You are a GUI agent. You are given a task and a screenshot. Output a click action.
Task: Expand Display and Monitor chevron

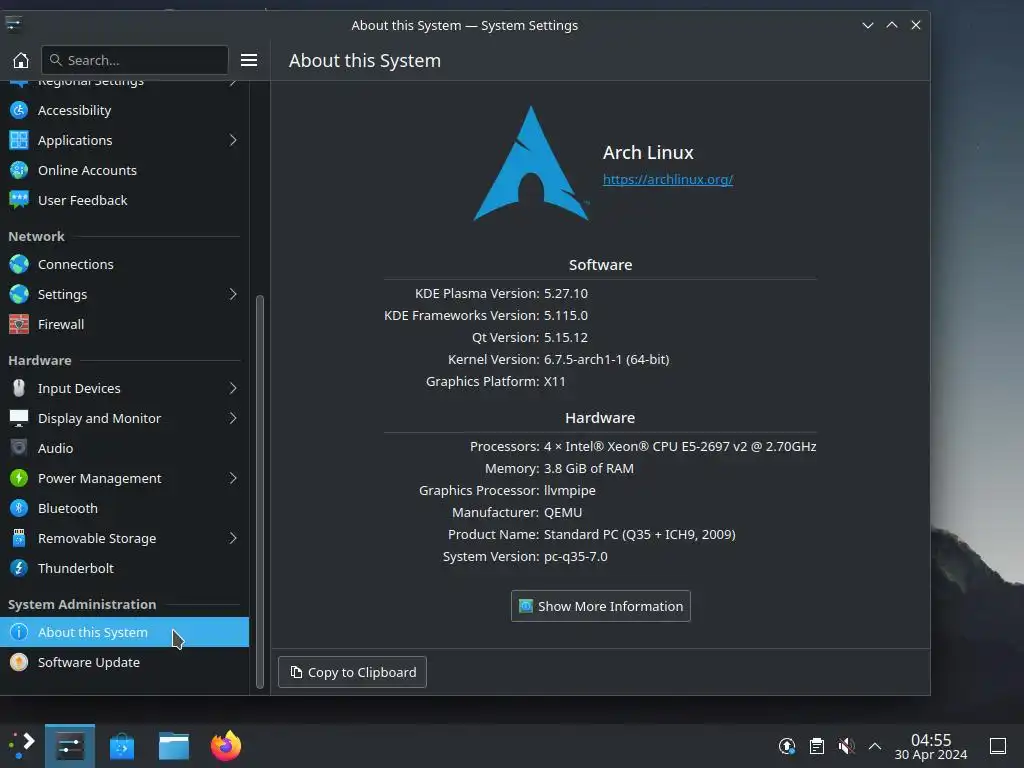click(x=233, y=419)
